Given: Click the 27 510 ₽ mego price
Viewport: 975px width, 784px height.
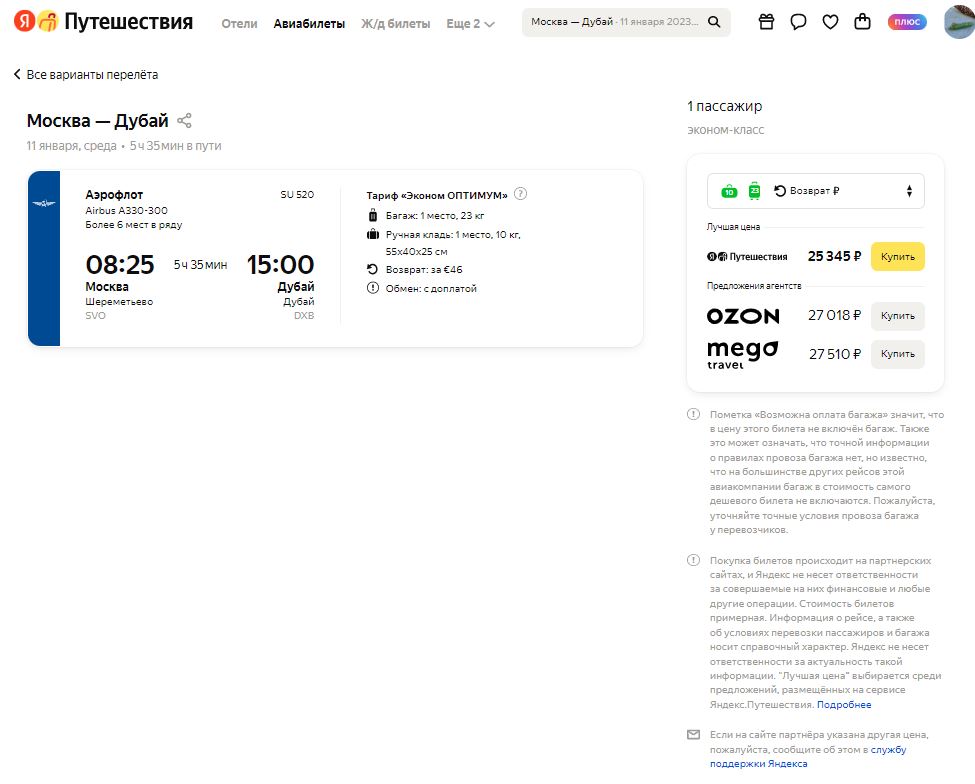Looking at the screenshot, I should pos(835,354).
